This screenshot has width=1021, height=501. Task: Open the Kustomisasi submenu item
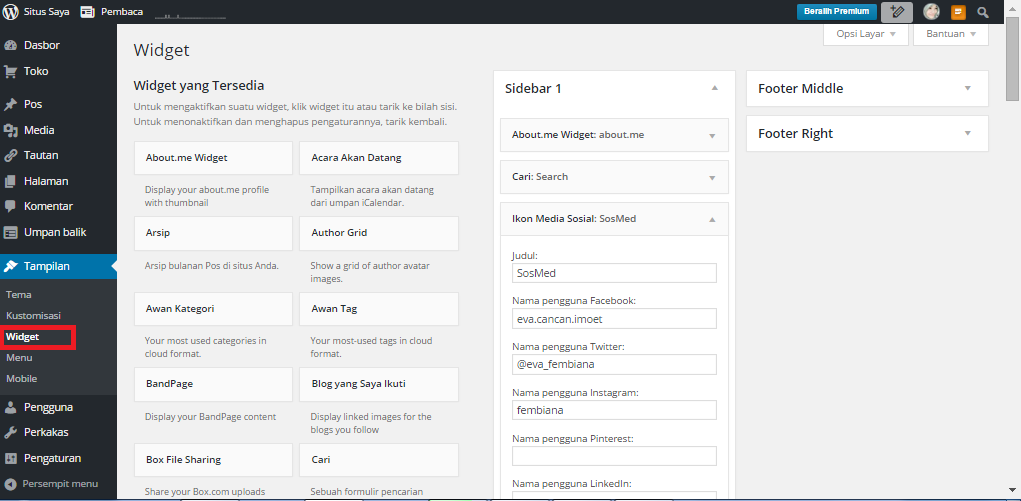pyautogui.click(x=33, y=316)
